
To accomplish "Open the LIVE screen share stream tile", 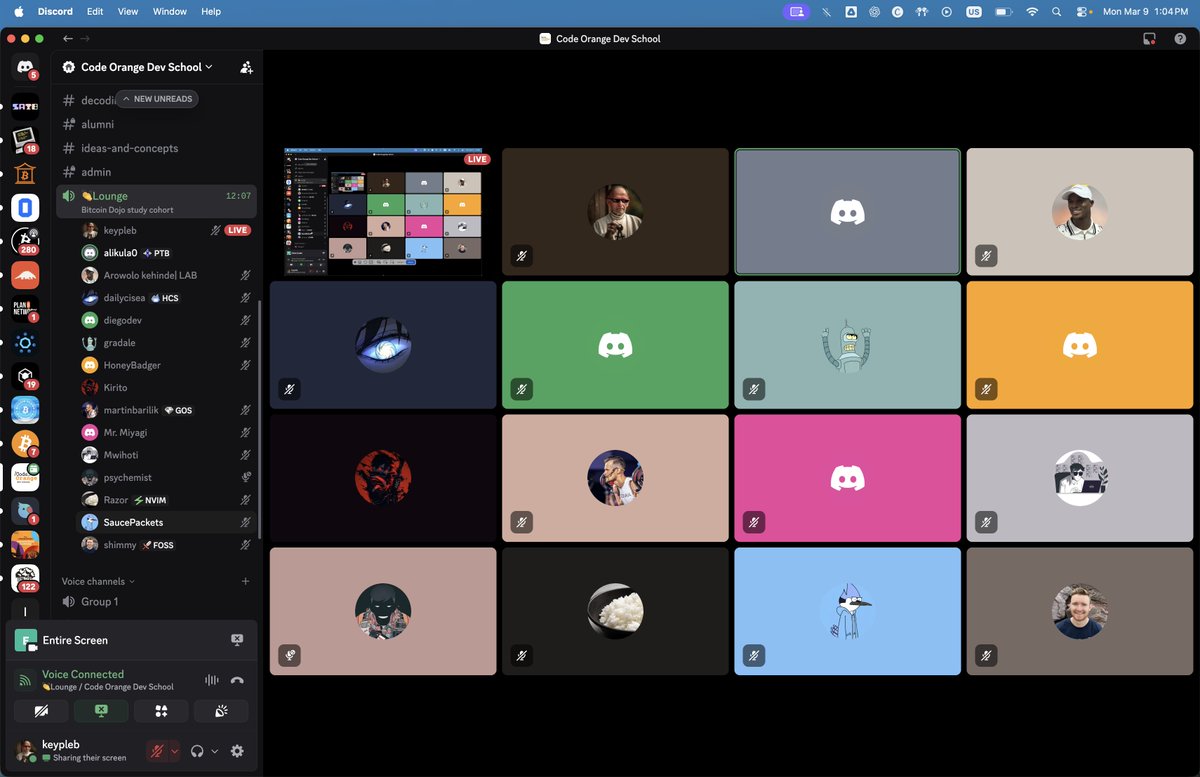I will [382, 212].
